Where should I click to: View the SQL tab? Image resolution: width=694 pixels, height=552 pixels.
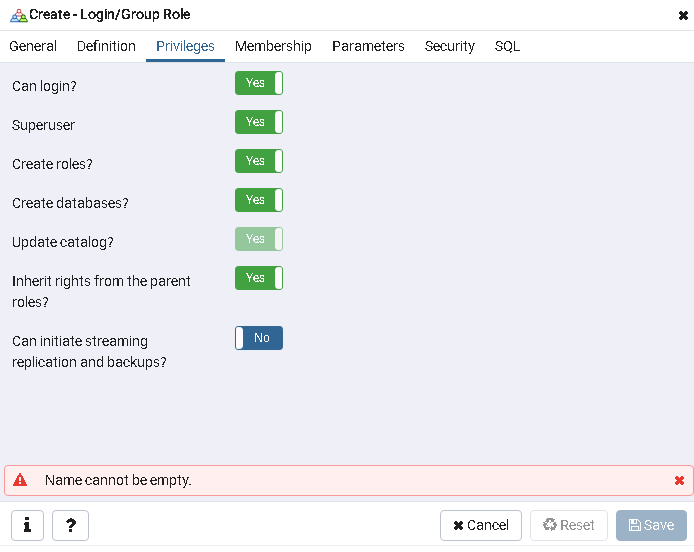507,46
